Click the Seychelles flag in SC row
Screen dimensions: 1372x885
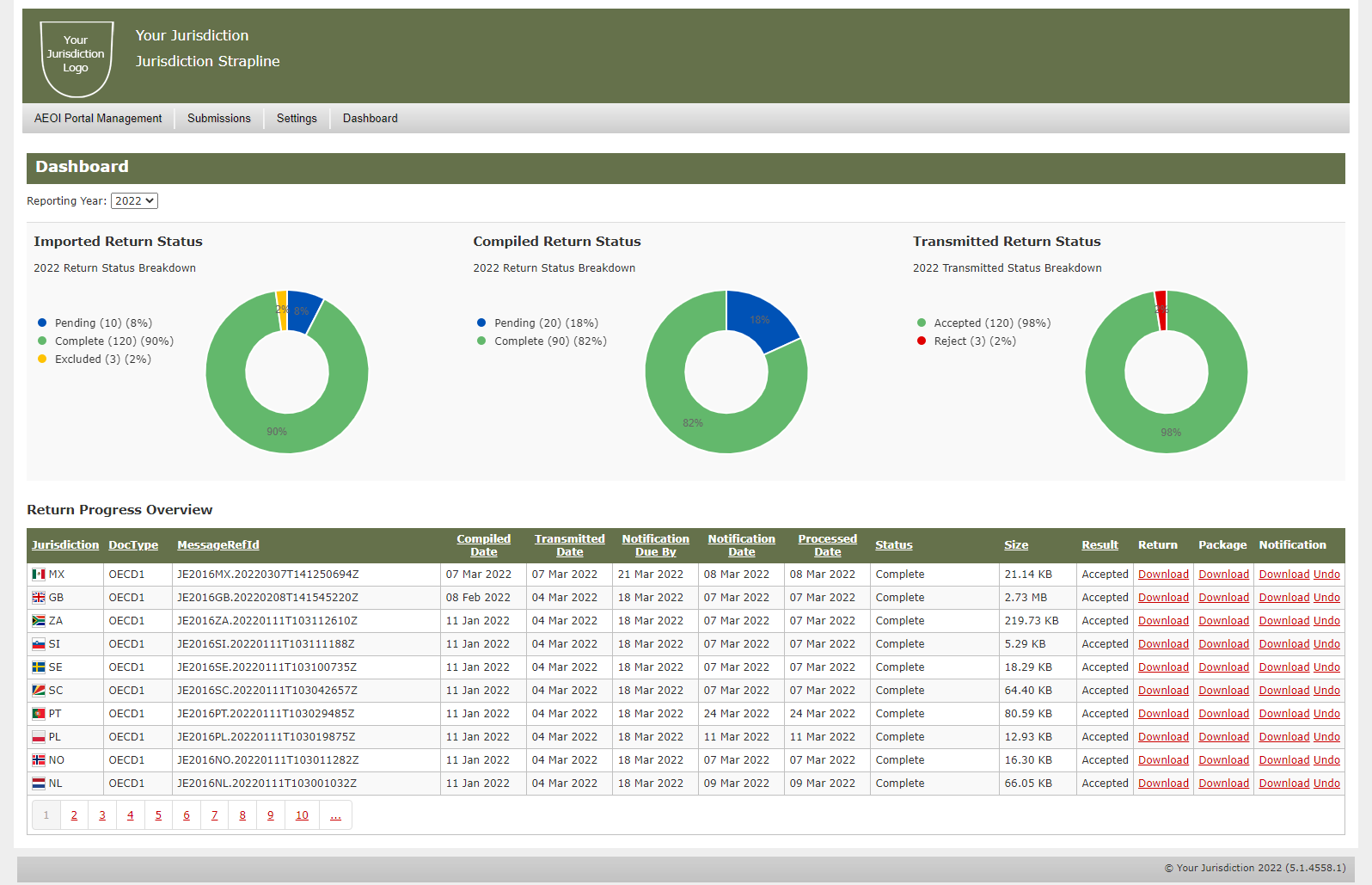pos(39,691)
